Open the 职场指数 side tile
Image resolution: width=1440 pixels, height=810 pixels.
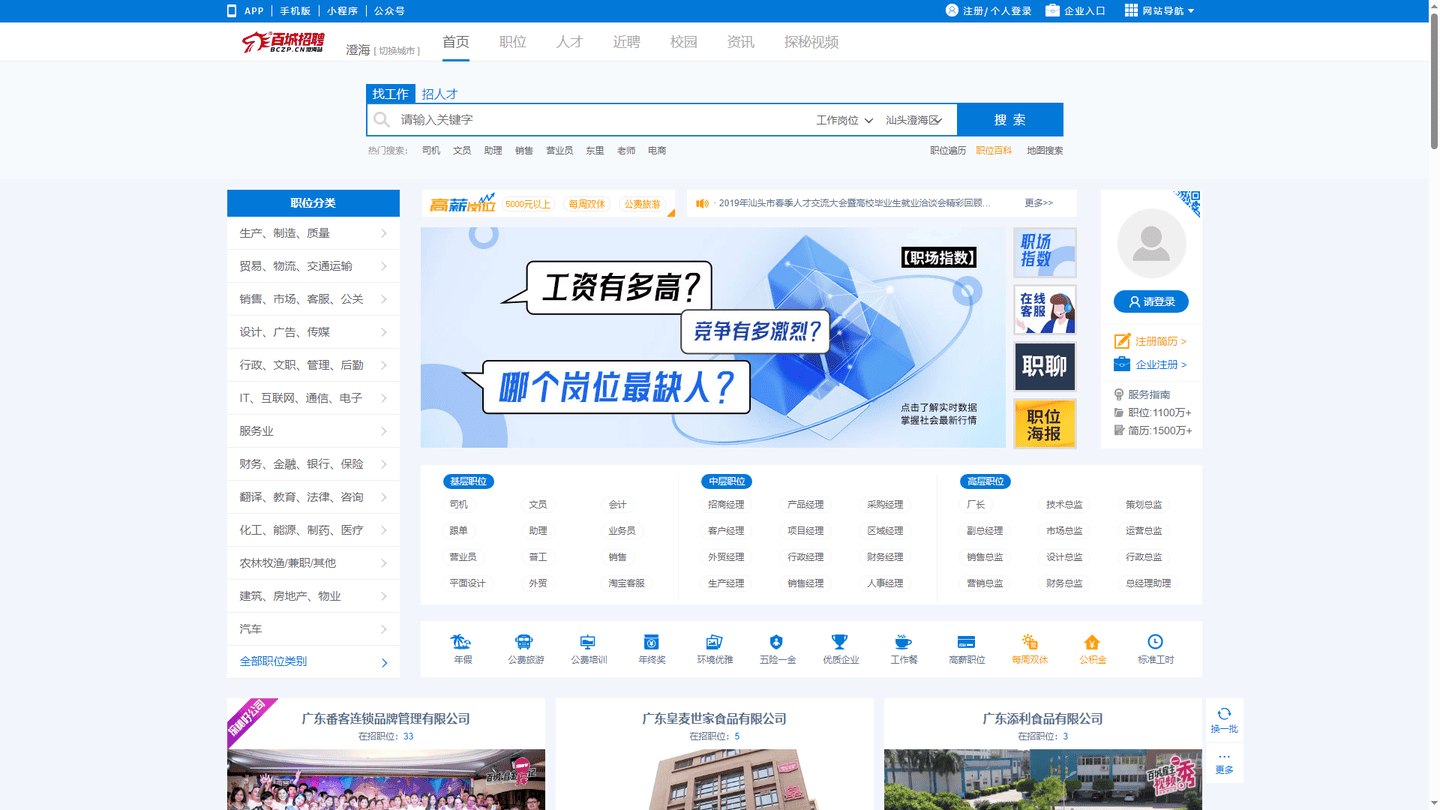click(1045, 252)
